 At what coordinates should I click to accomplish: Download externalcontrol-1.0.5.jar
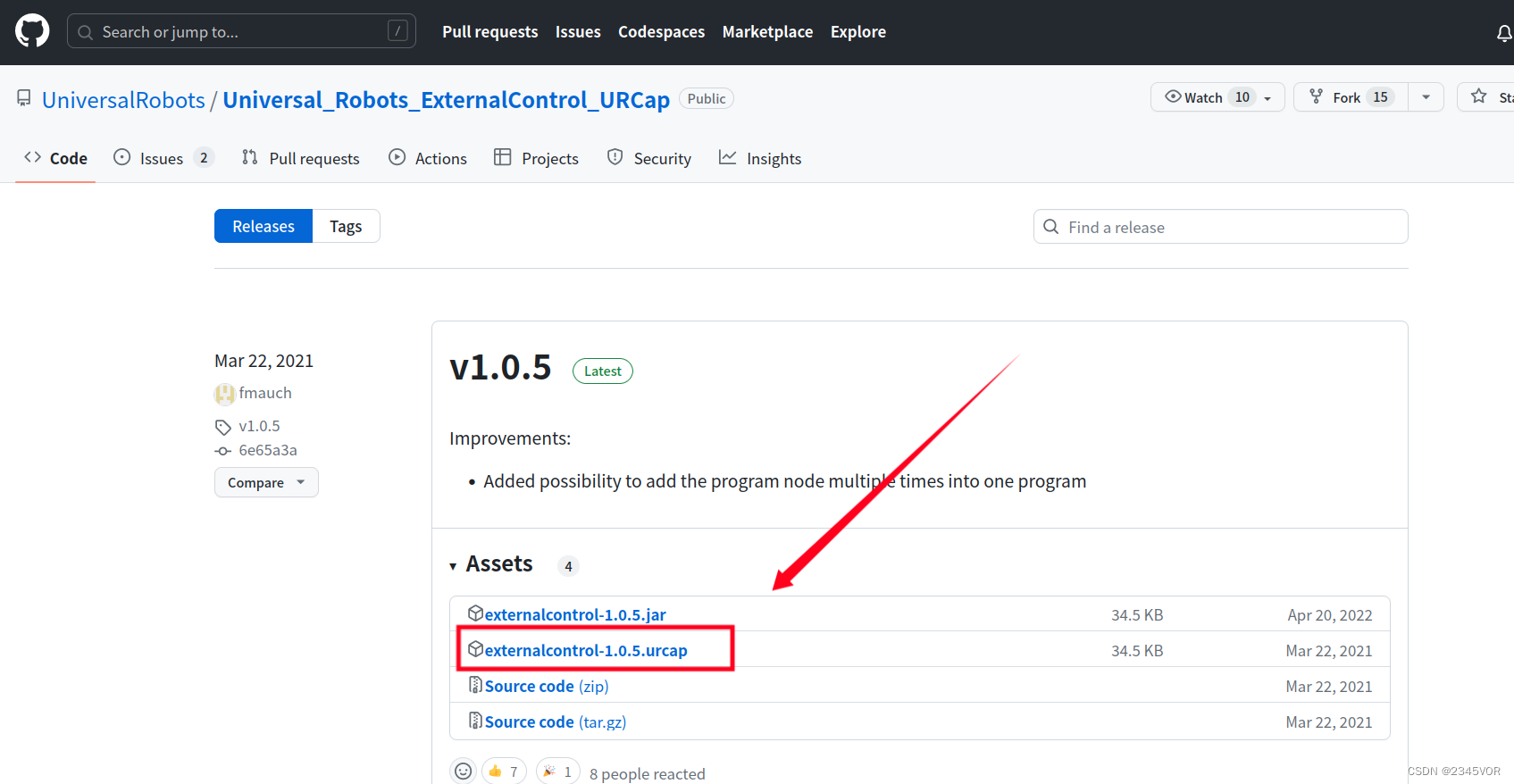[575, 614]
